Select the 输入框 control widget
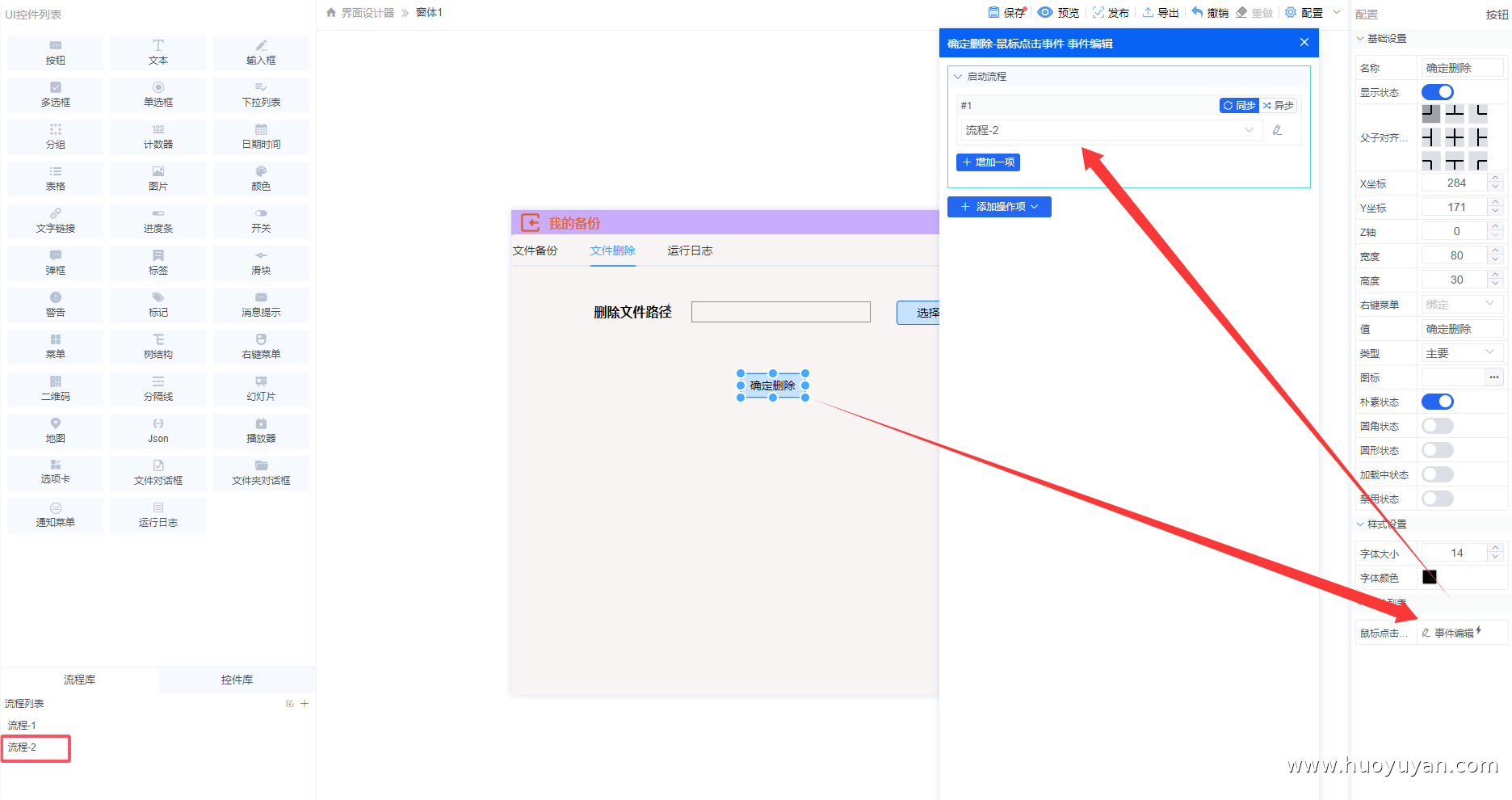The height and width of the screenshot is (800, 1512). [261, 53]
